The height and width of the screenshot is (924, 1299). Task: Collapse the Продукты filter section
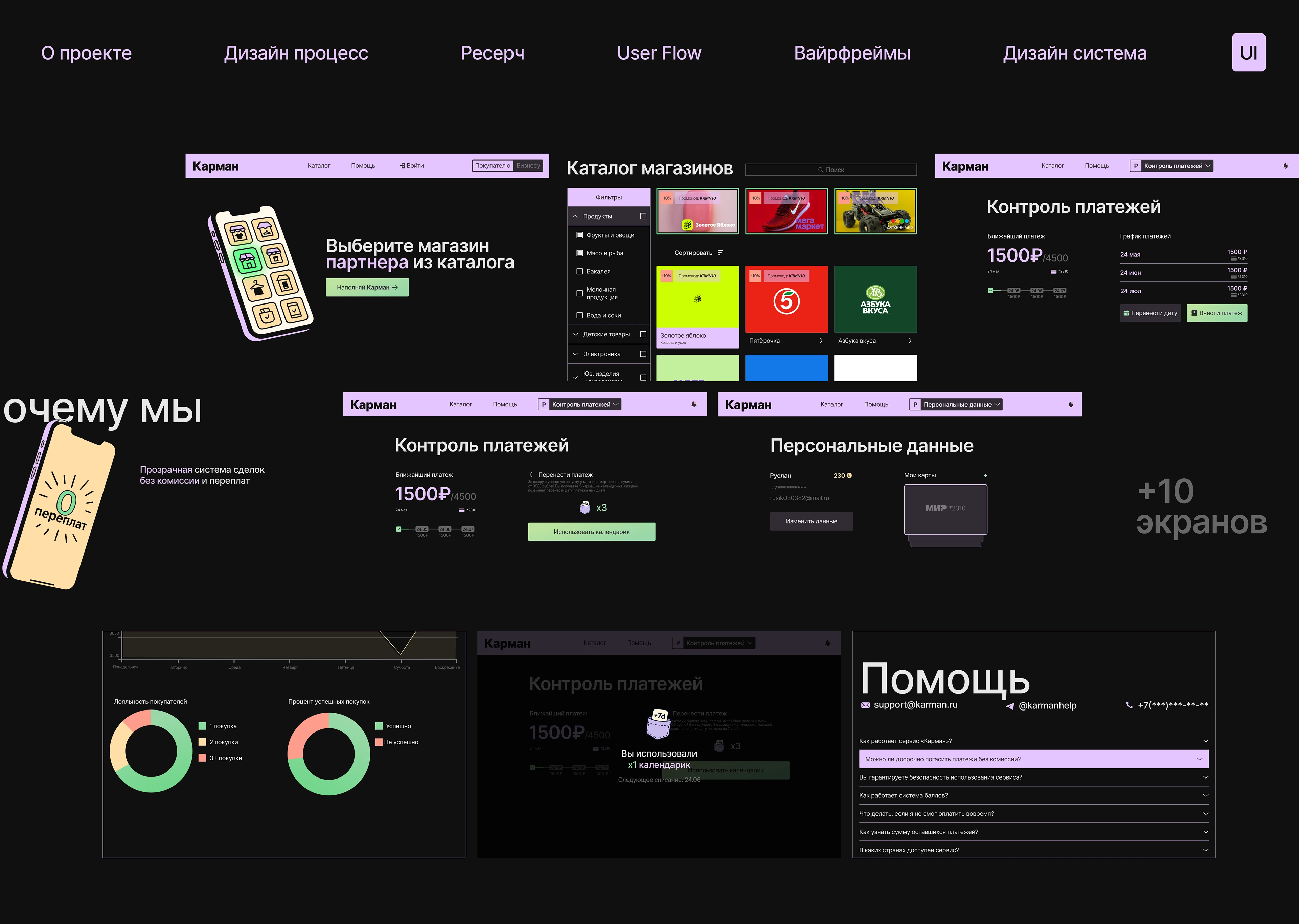pos(575,217)
